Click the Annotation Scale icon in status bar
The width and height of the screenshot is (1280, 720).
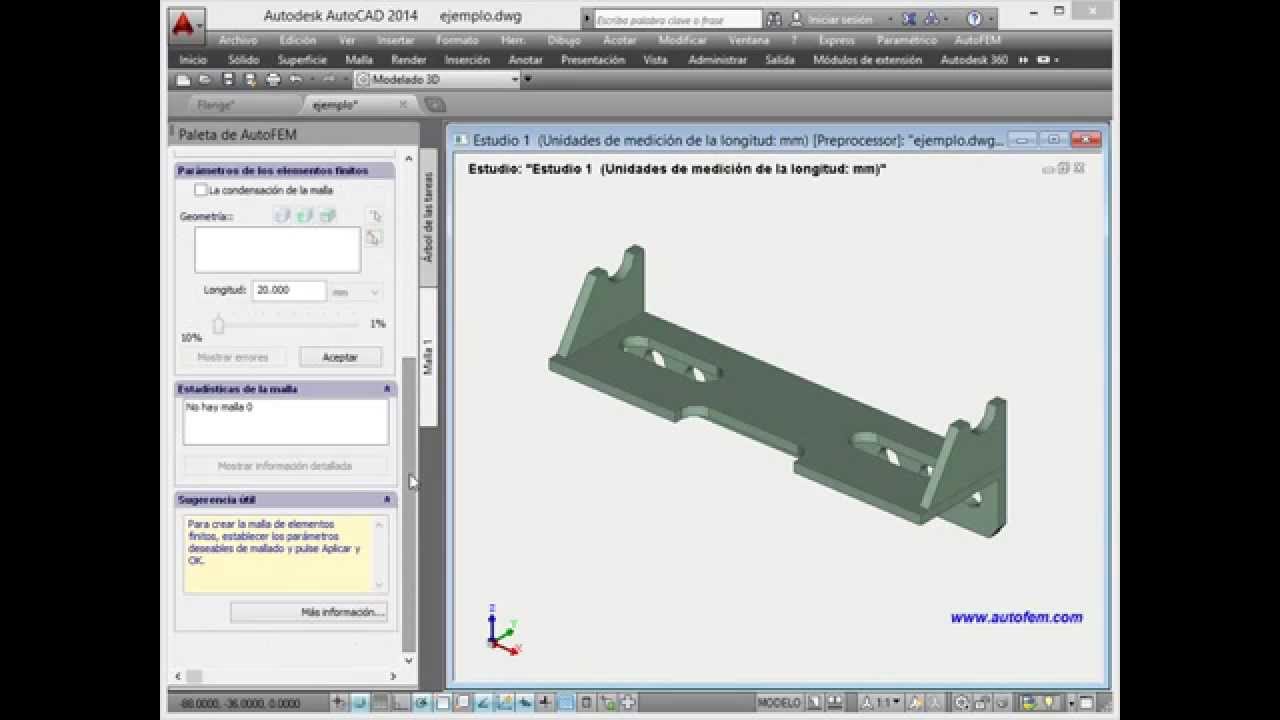click(867, 702)
